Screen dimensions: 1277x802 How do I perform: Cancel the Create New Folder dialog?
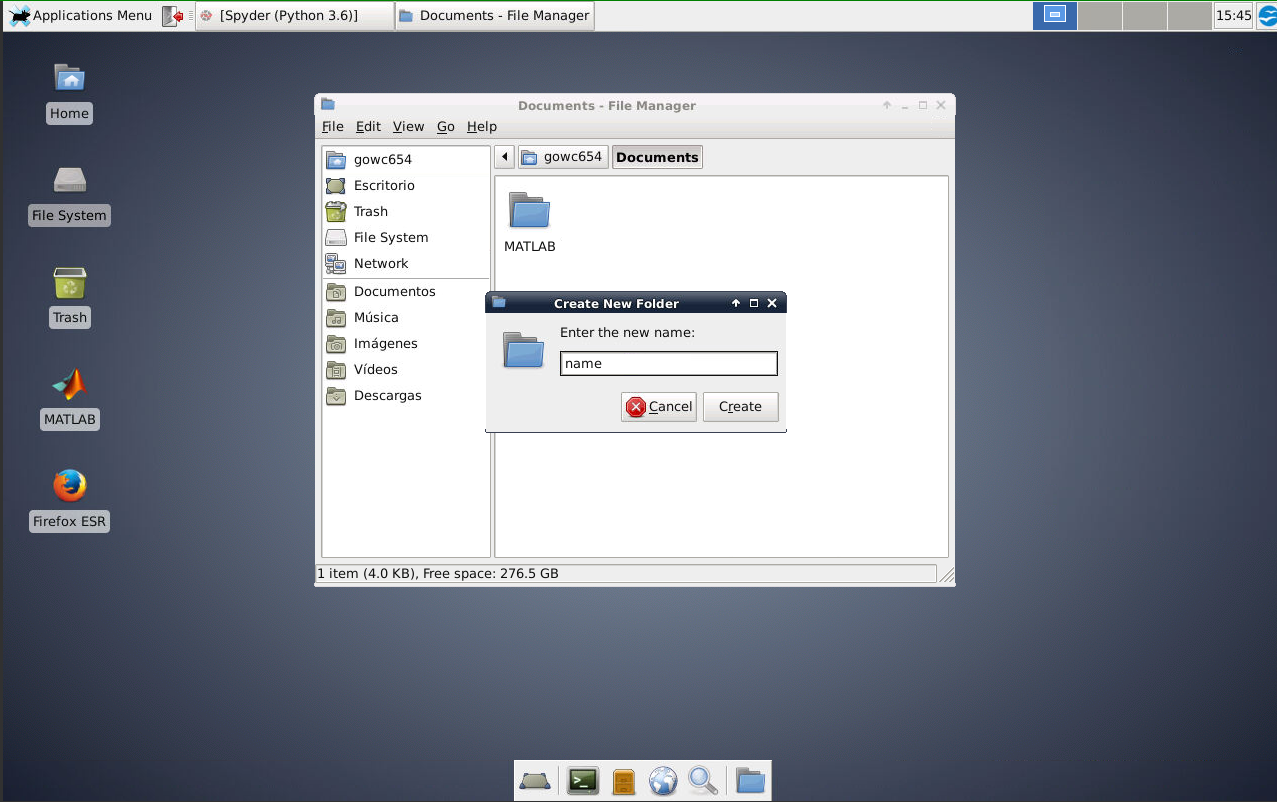click(x=659, y=406)
